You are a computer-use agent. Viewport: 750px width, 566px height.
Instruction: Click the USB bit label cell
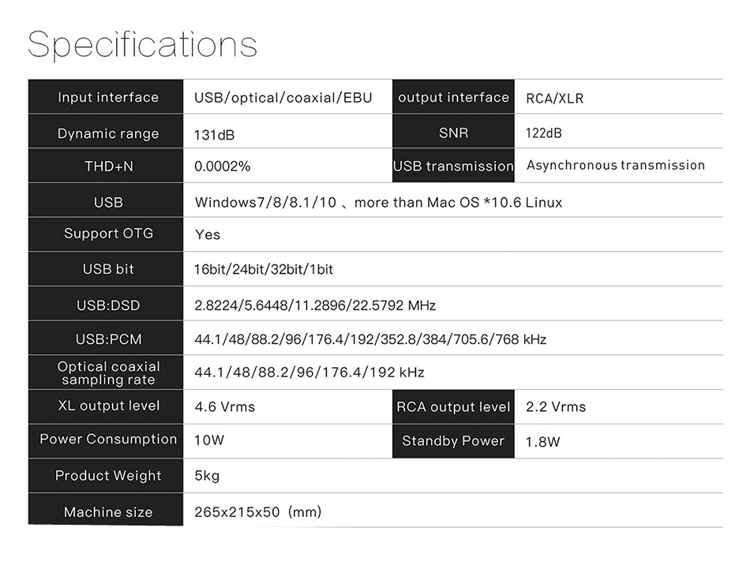pos(107,269)
